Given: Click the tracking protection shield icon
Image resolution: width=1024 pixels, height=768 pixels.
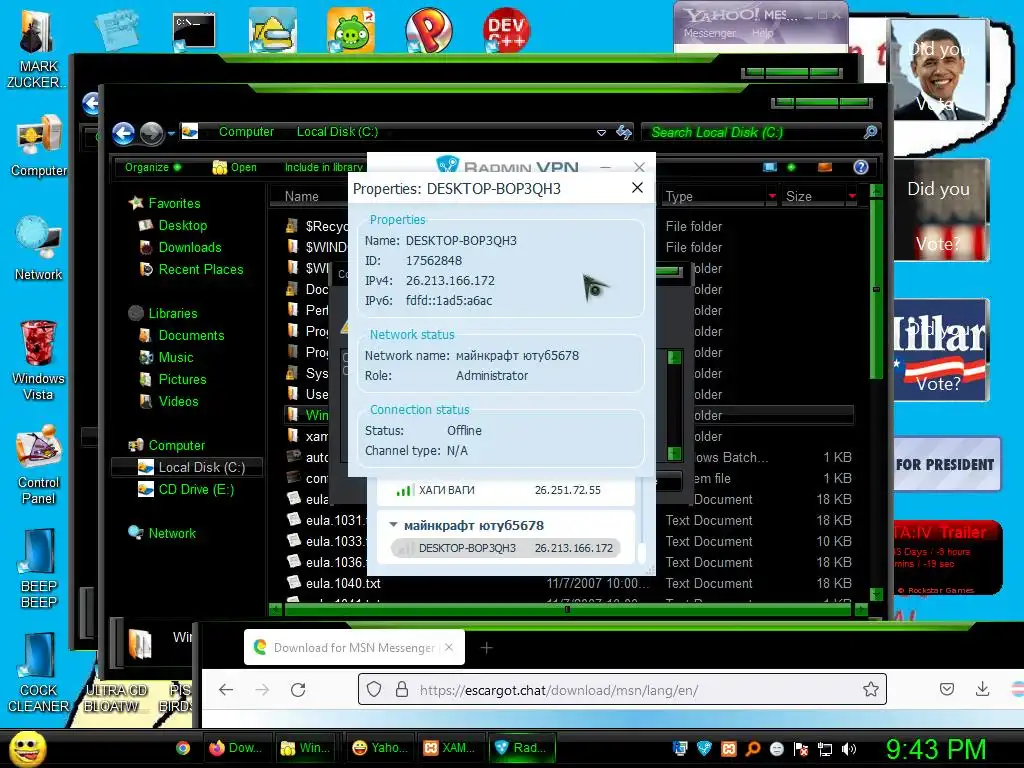Looking at the screenshot, I should click(374, 690).
